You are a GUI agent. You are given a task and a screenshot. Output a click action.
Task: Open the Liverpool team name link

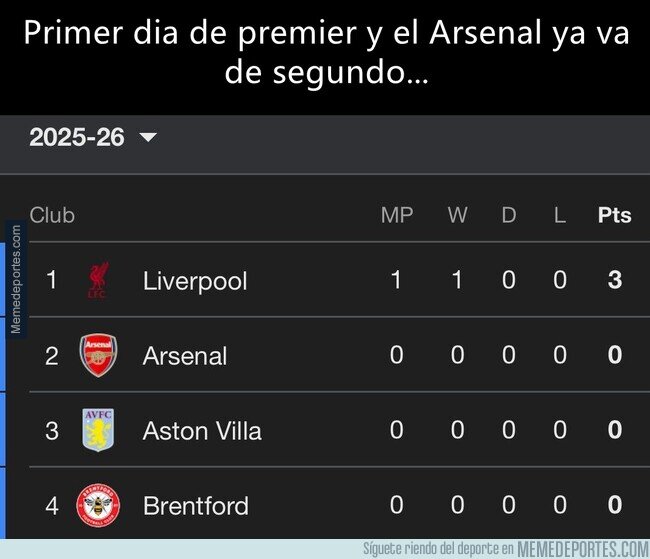click(195, 281)
